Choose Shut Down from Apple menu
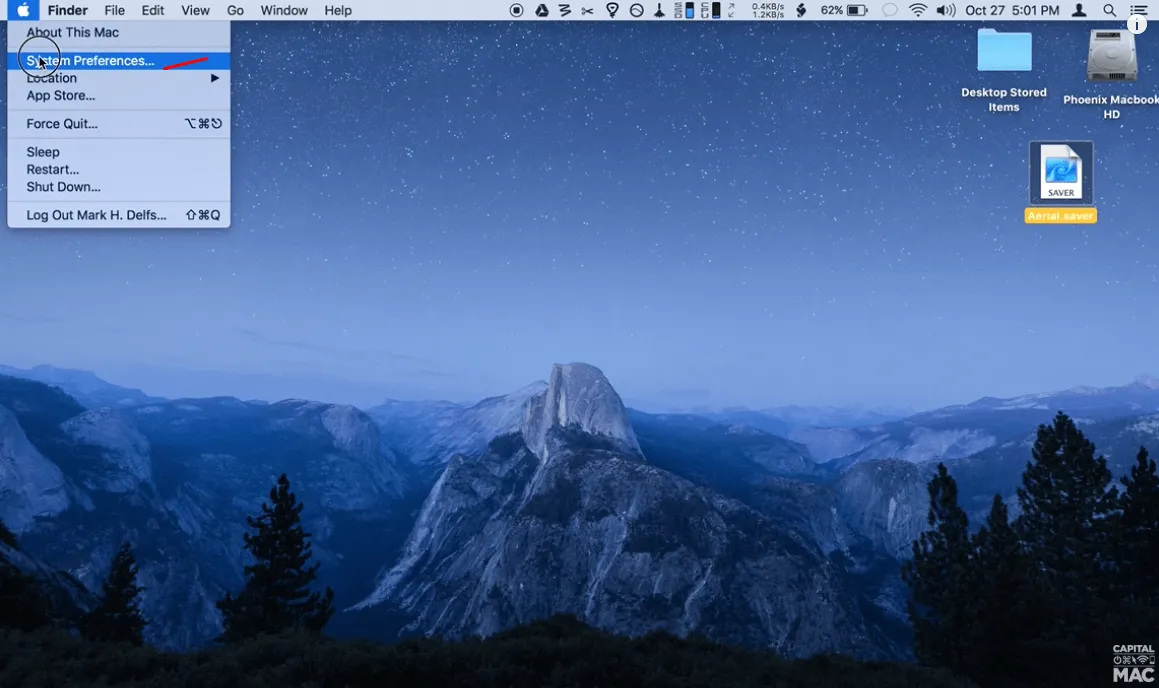Viewport: 1159px width, 688px height. (x=118, y=187)
